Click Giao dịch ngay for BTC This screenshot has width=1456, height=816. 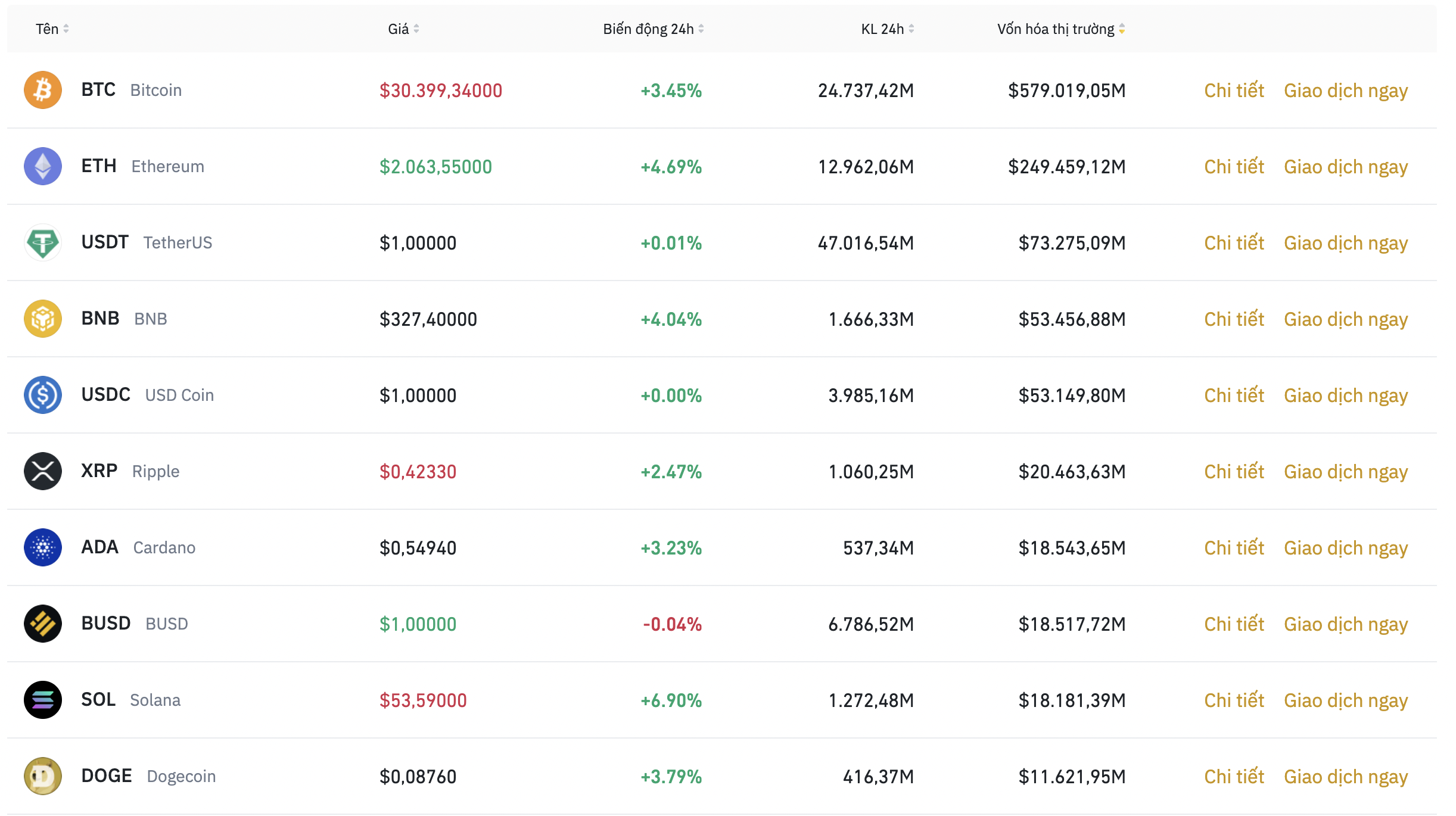point(1346,91)
